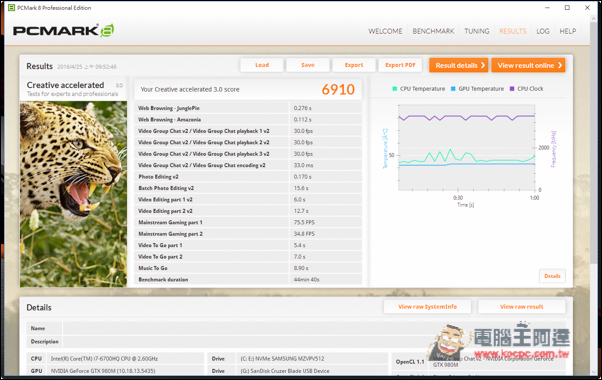Select the Benchmark duration row
Viewport: 602px width, 380px height.
pyautogui.click(x=248, y=279)
